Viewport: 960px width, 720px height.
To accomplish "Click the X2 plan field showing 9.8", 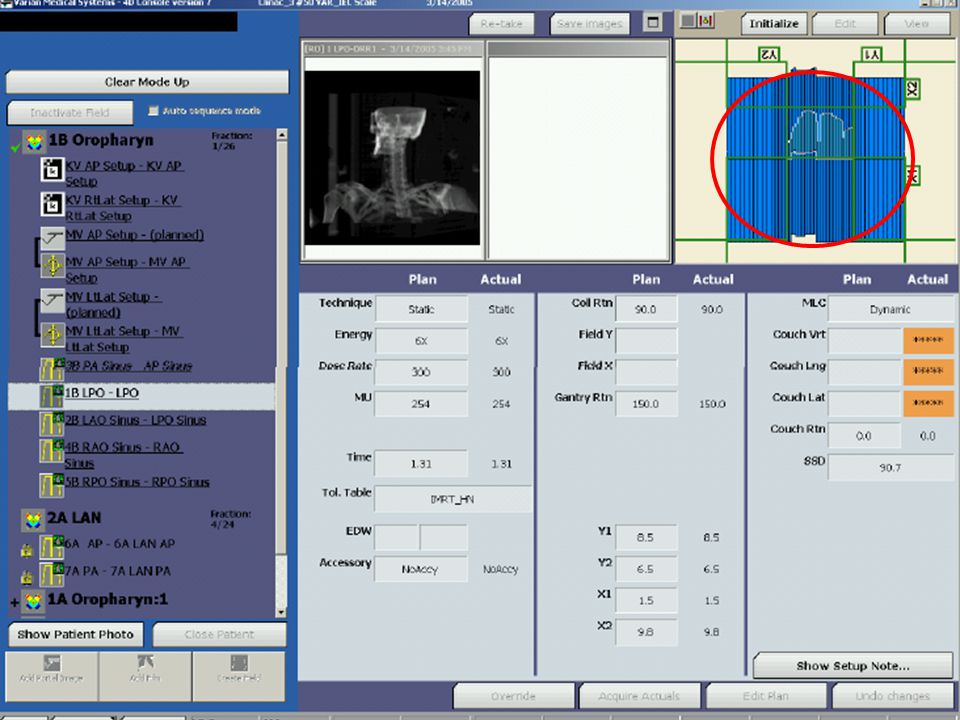I will click(x=647, y=632).
